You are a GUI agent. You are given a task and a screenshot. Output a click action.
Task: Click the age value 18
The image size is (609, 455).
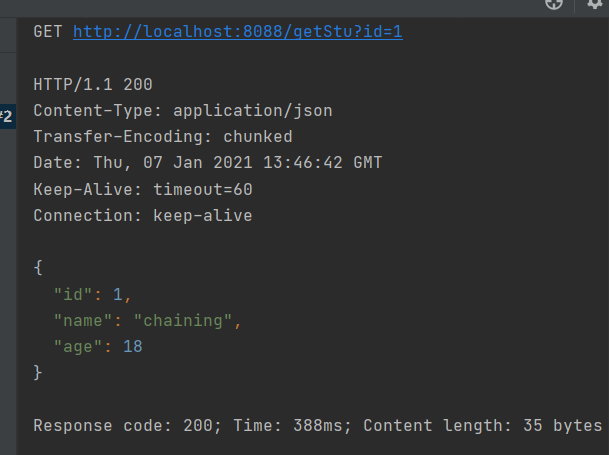click(x=133, y=346)
